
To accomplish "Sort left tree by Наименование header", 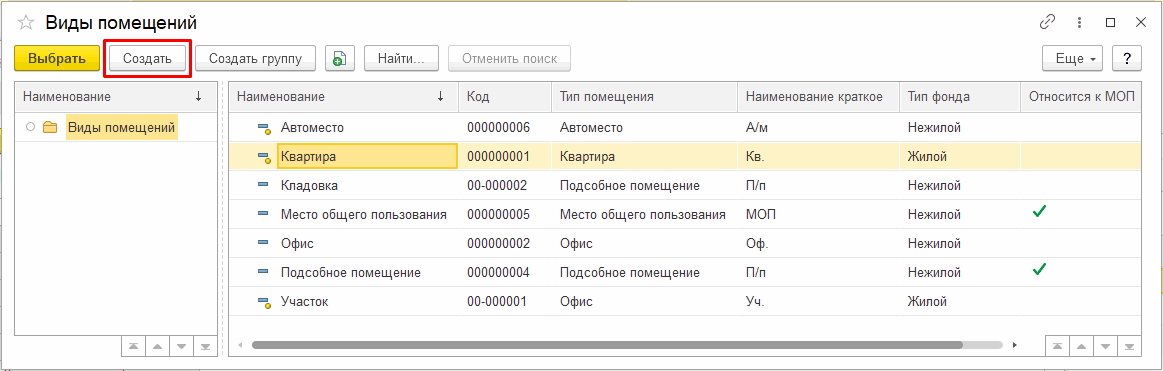I will [x=116, y=96].
